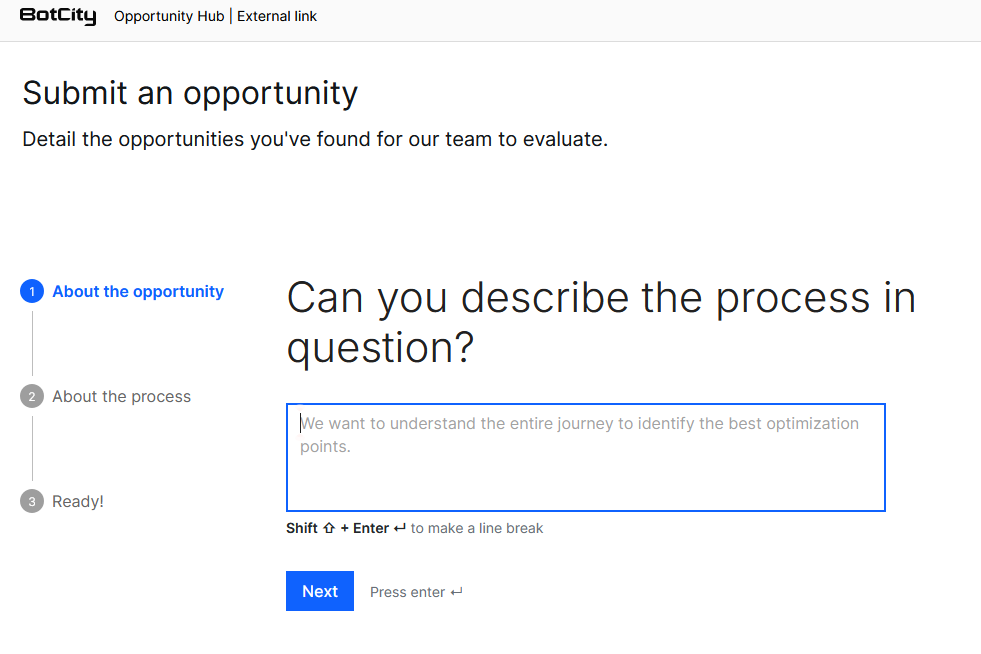Click the blue filled current step marker
Screen dimensions: 981x654
31,291
